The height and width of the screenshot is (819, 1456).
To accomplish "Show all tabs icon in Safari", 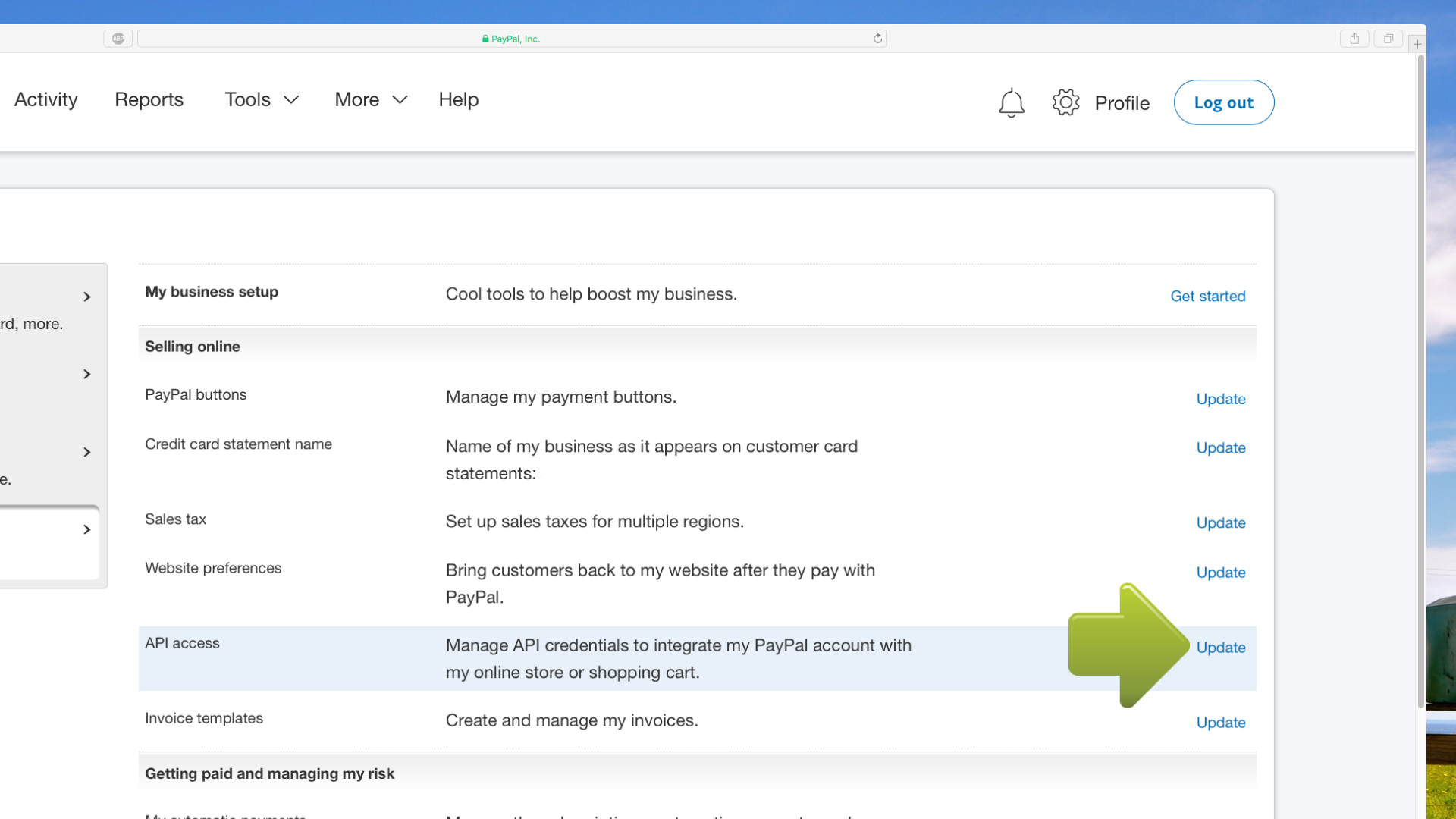I will coord(1389,39).
